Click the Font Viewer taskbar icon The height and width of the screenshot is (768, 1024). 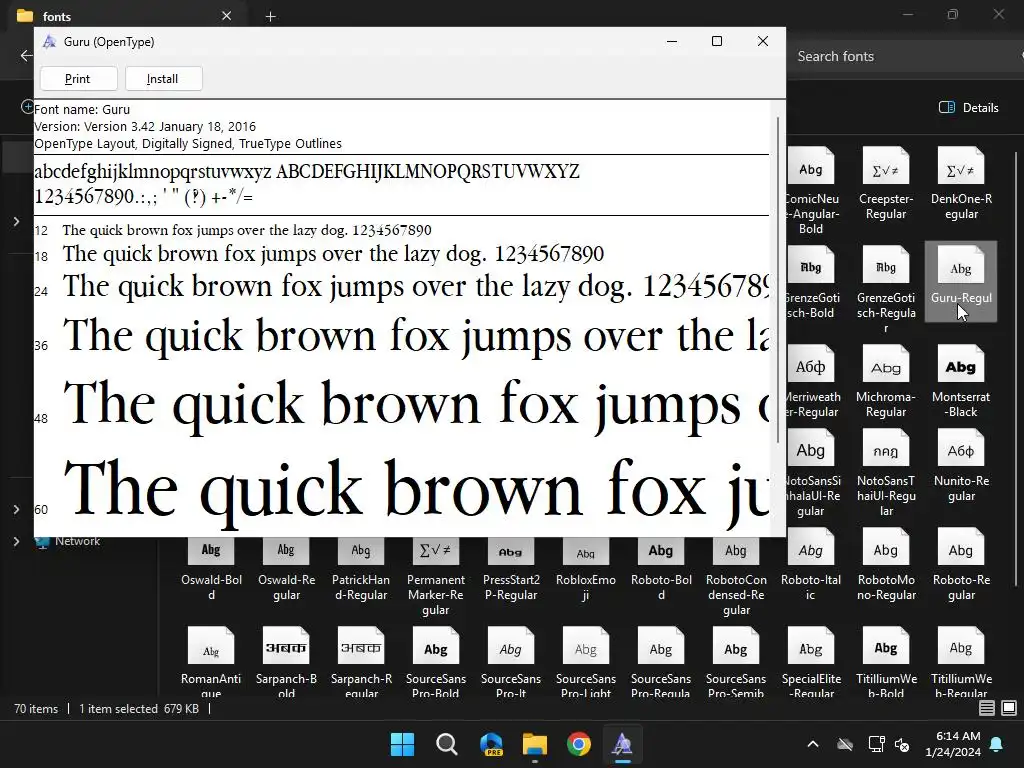coord(622,744)
